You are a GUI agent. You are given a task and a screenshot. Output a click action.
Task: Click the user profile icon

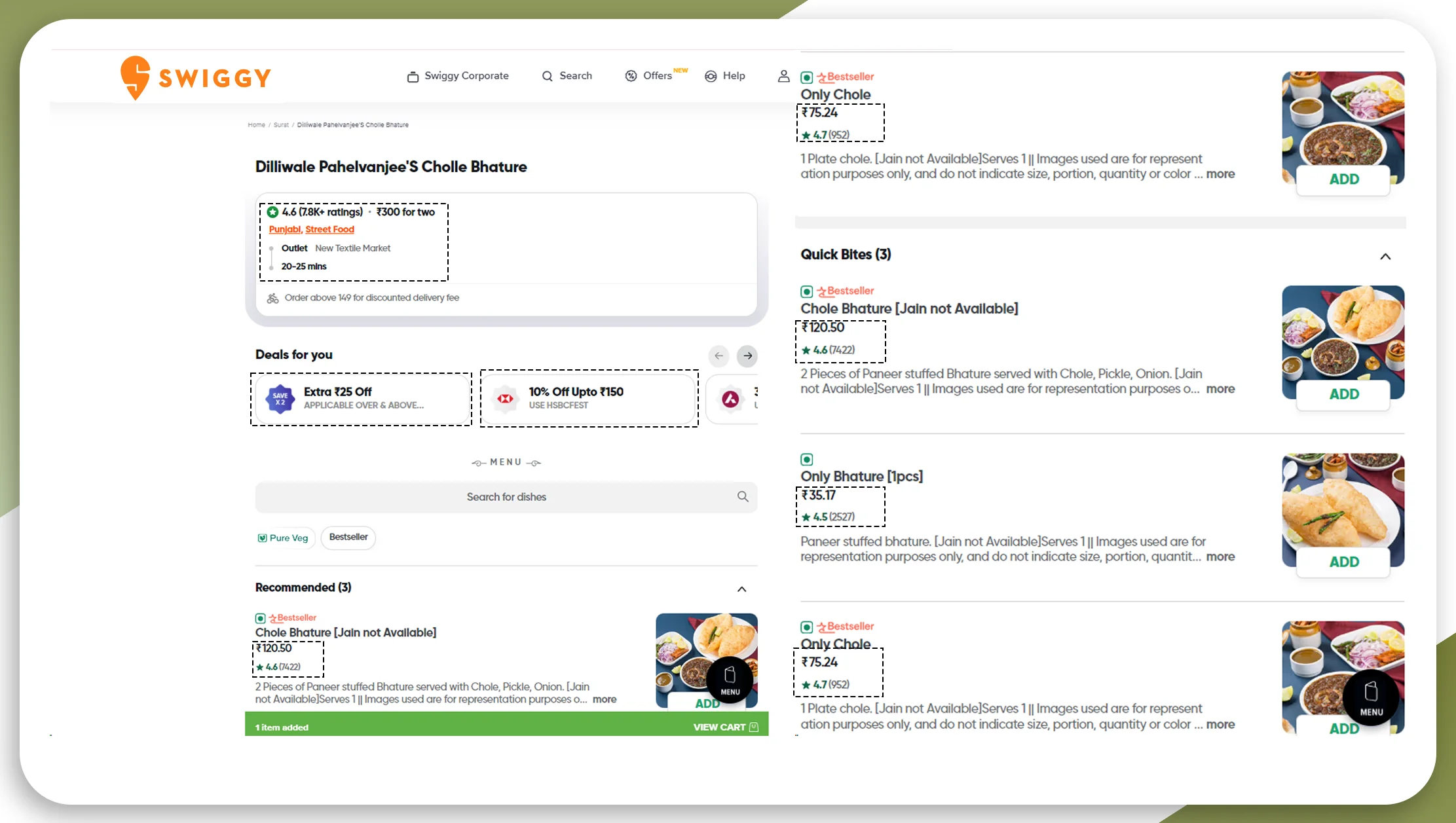[784, 76]
